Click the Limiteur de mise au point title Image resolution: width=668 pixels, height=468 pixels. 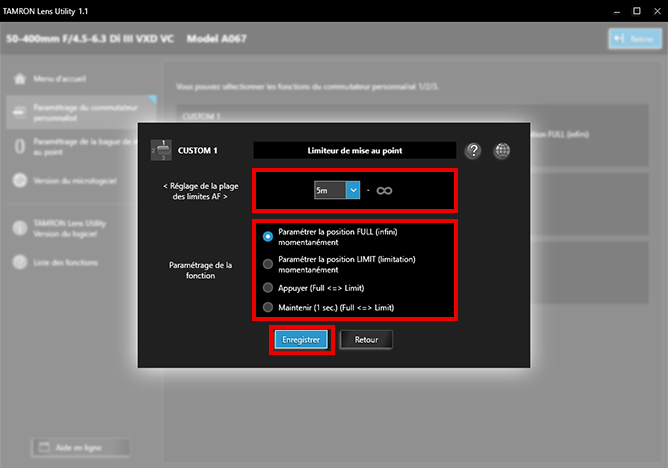354,150
